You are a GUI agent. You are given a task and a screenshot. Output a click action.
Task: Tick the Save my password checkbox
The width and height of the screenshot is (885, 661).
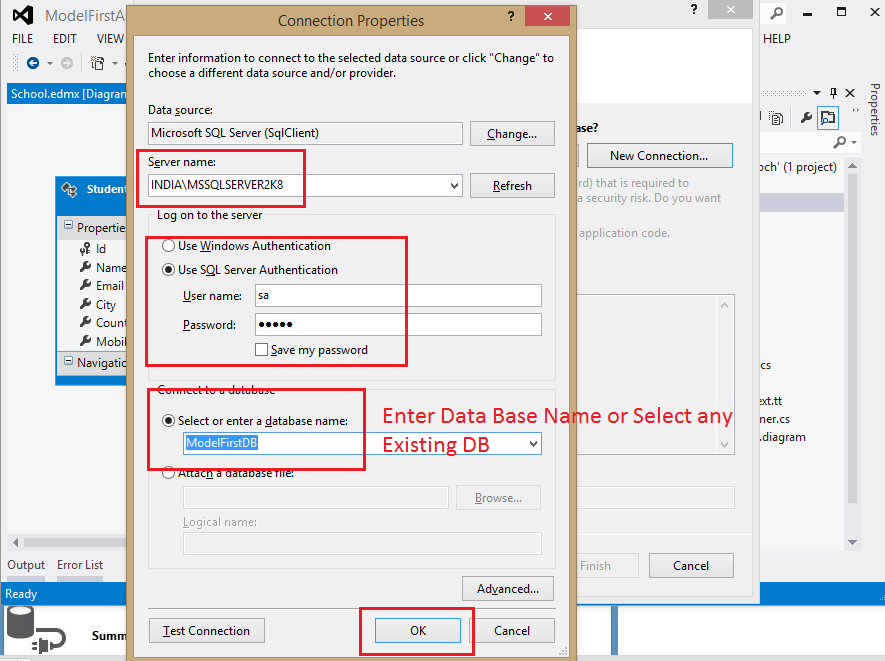pos(261,350)
